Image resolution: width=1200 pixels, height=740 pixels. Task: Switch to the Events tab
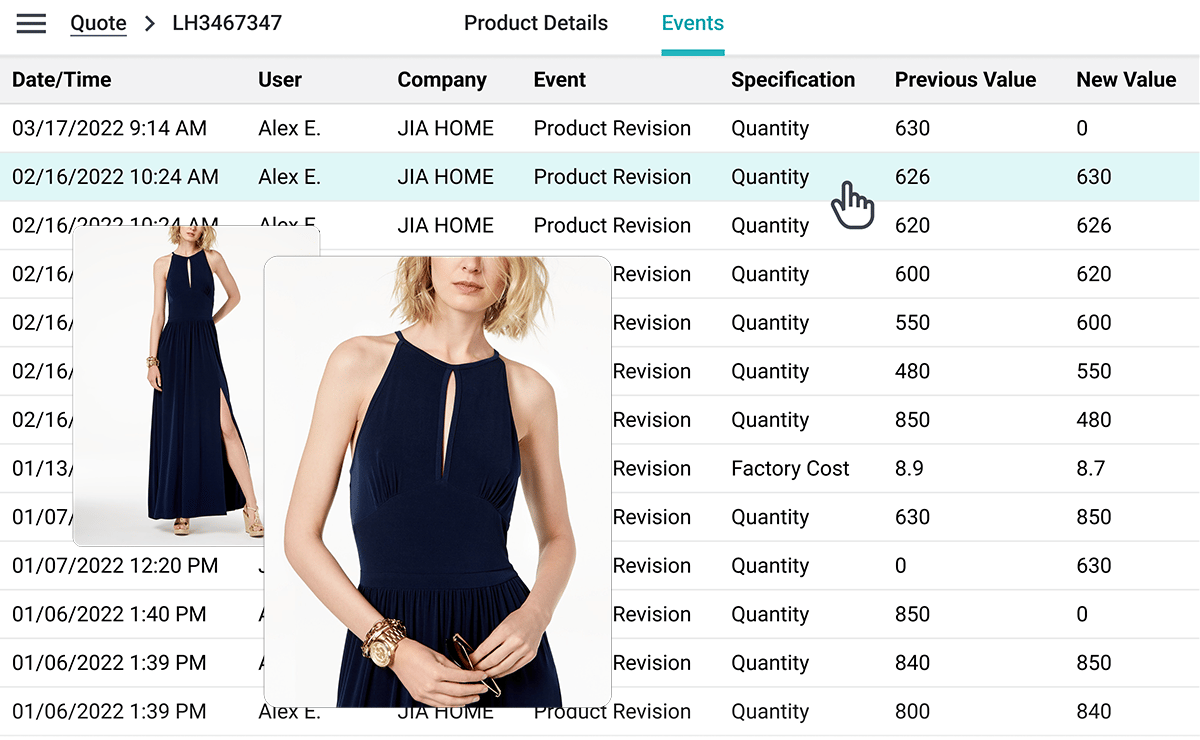pyautogui.click(x=692, y=23)
